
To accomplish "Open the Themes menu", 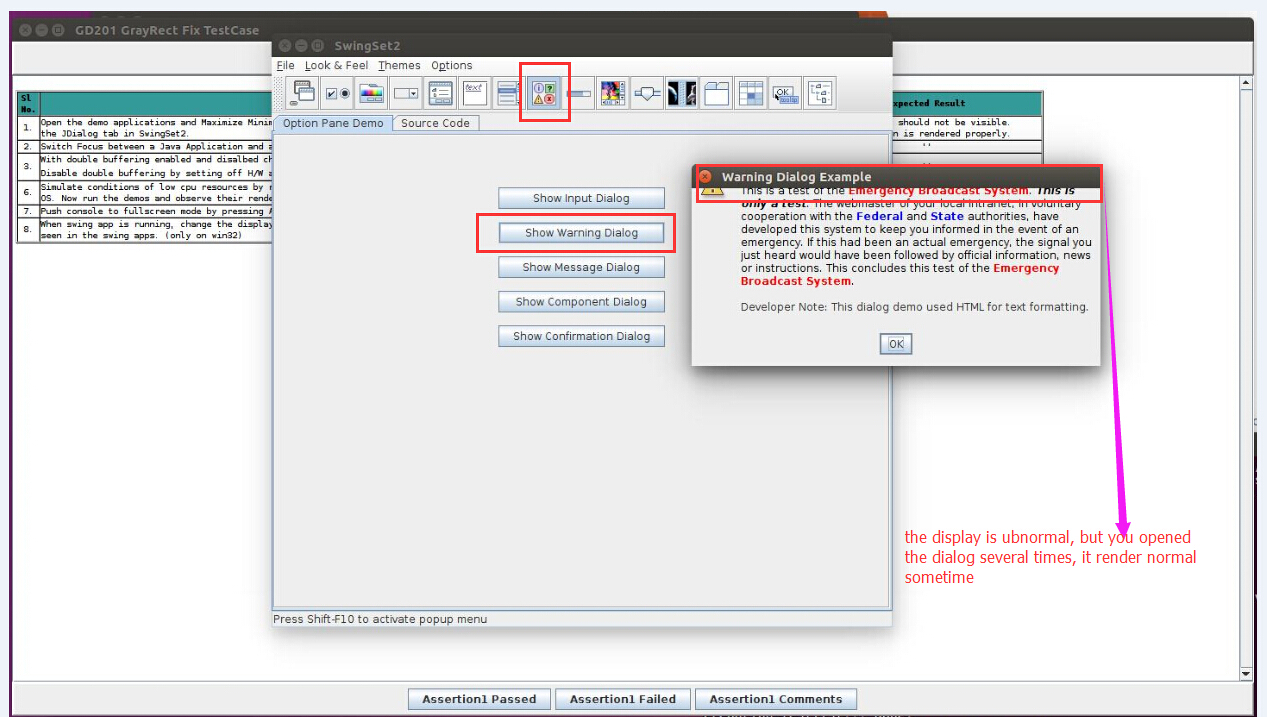I will (399, 66).
